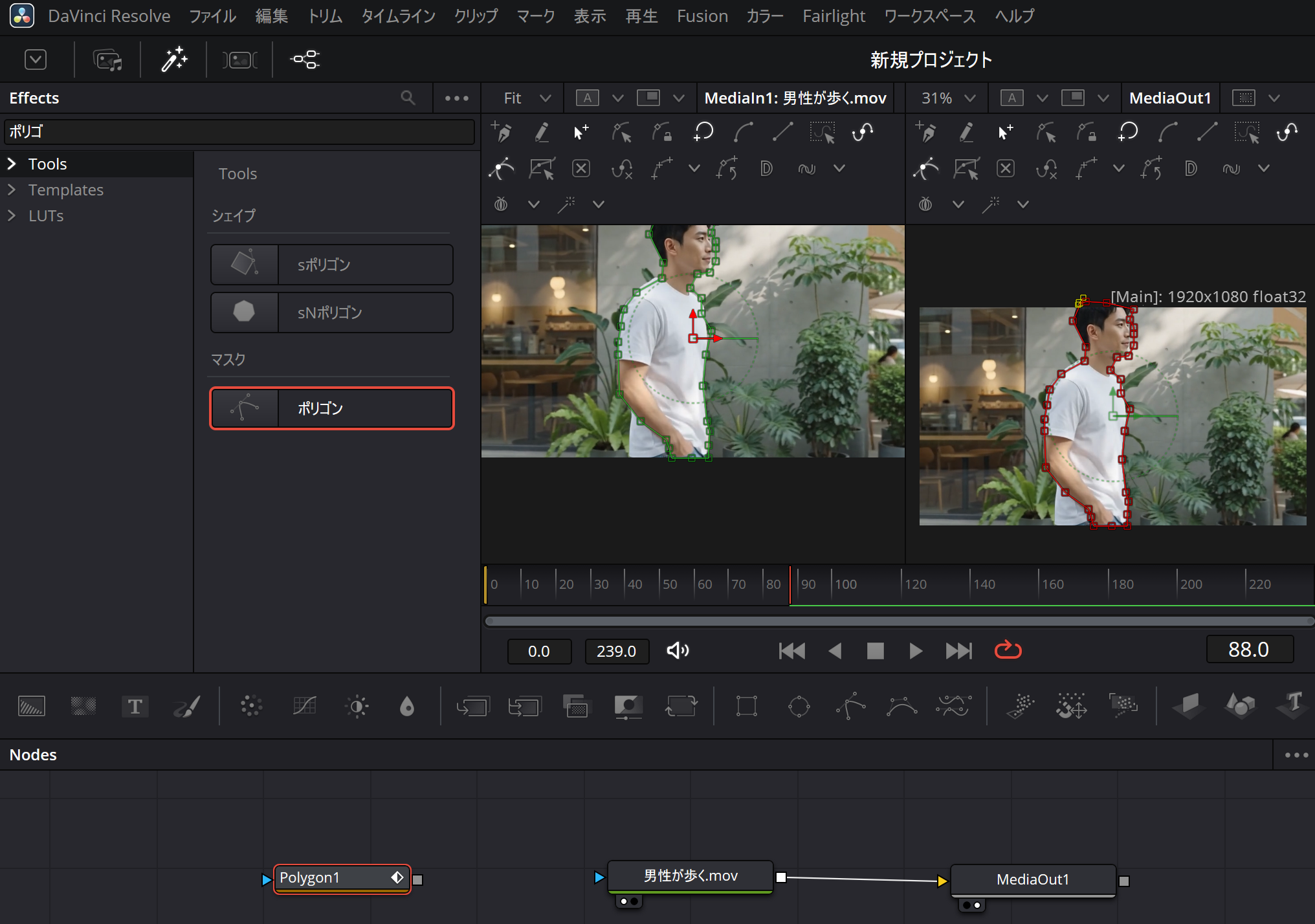Select Click Append tool in left viewer toolbar
Viewport: 1315px width, 924px height.
501,132
